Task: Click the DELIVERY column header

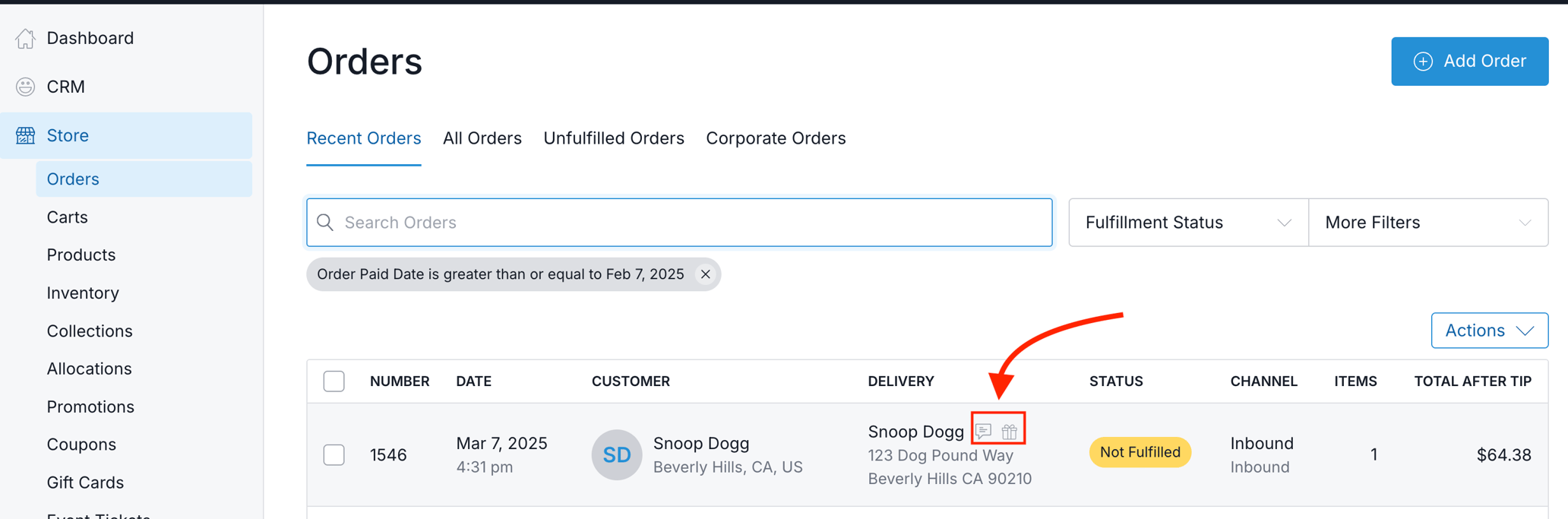Action: tap(901, 381)
